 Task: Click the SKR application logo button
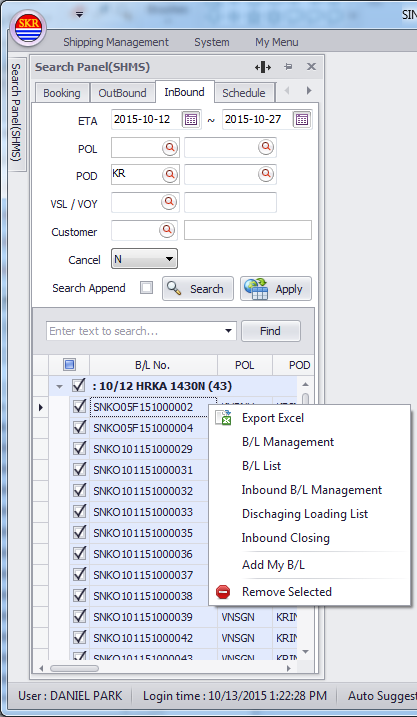tap(28, 28)
